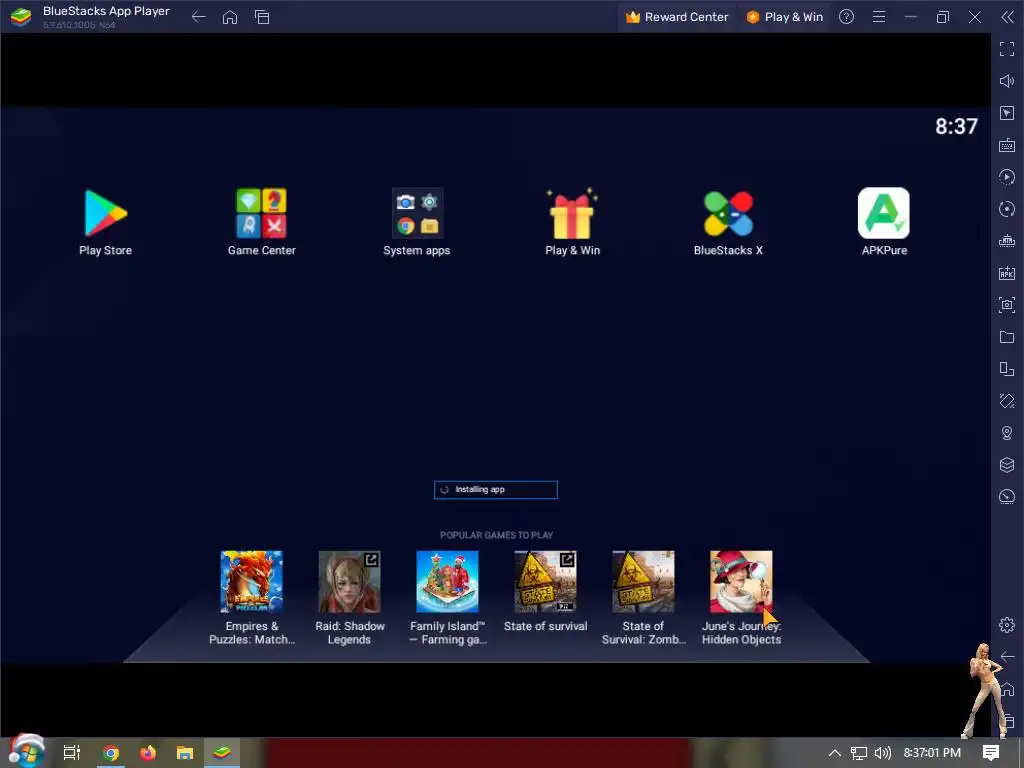The height and width of the screenshot is (768, 1024).
Task: Open sync operations in sidebar
Action: pyautogui.click(x=1007, y=209)
